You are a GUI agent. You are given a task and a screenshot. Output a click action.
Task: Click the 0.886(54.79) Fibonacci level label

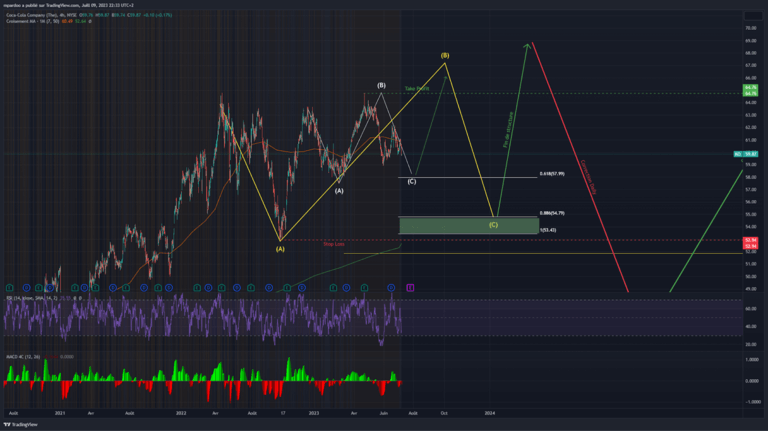(x=552, y=213)
